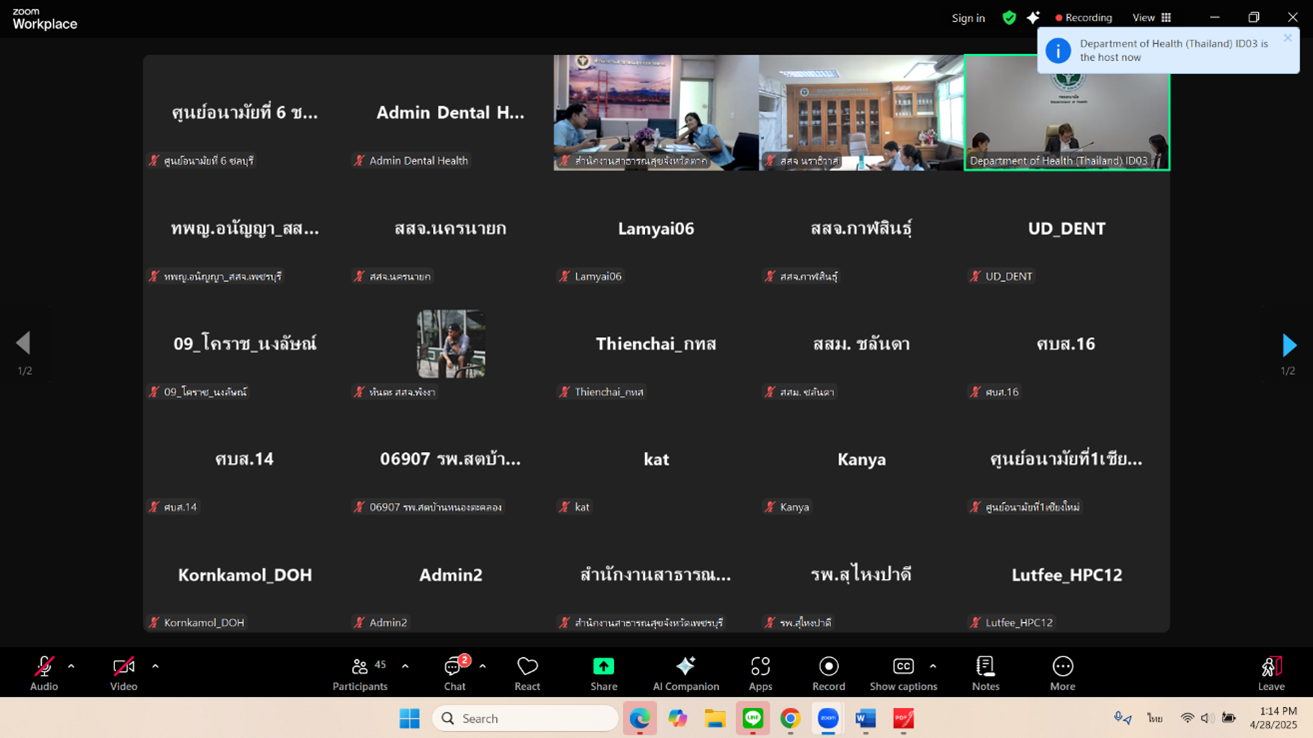1313x738 pixels.
Task: Select the Lutfee_HPC12 participant tile
Action: tap(1067, 574)
